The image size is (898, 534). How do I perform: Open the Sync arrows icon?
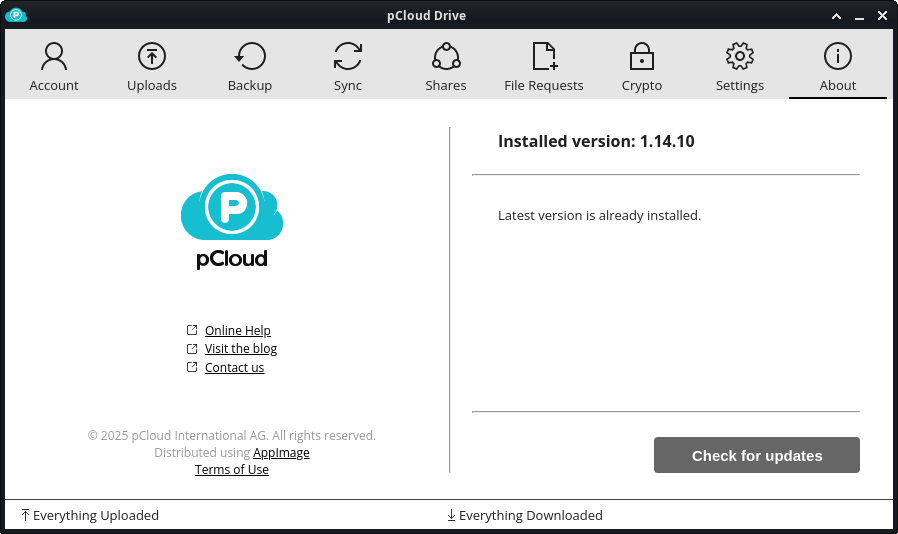[348, 56]
